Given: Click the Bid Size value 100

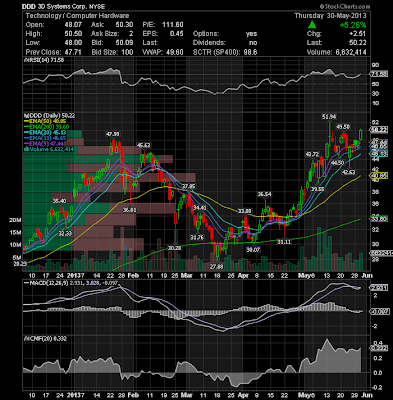Looking at the screenshot, I should tap(127, 52).
